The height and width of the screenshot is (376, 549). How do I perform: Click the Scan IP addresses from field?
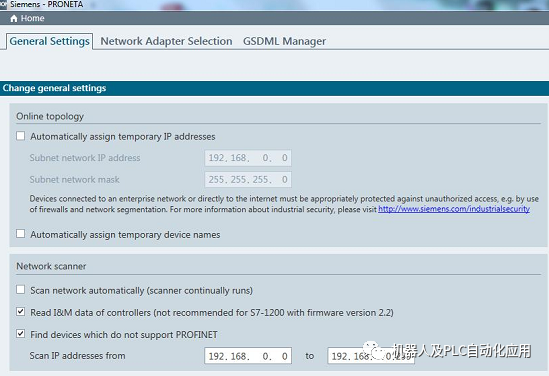248,356
